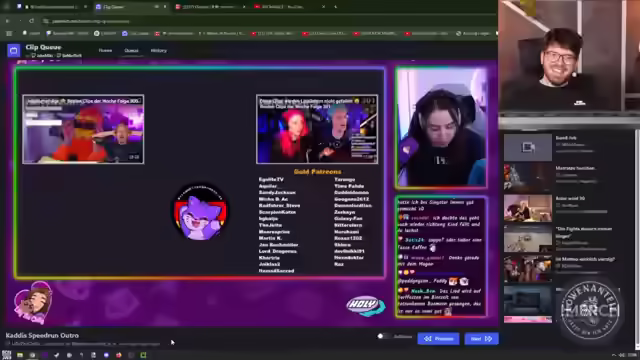Open the apps grid in bookmarks bar
Viewport: 640px width, 360px height.
click(9, 33)
